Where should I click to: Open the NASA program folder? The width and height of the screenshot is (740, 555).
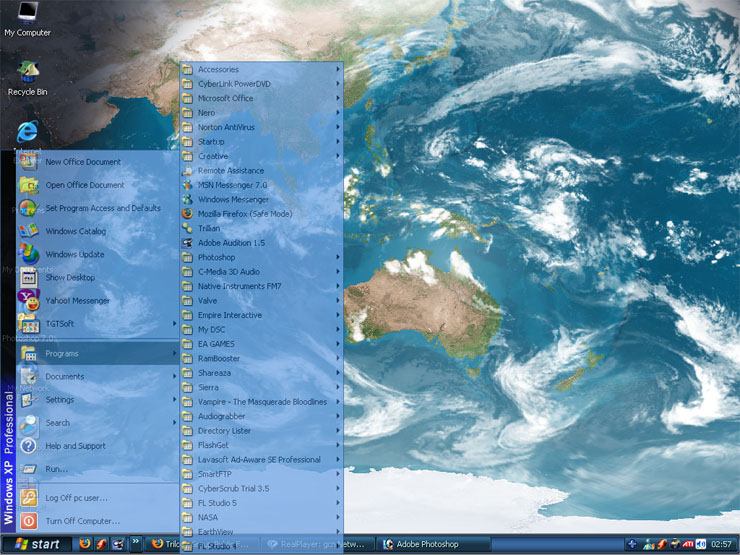tap(261, 517)
